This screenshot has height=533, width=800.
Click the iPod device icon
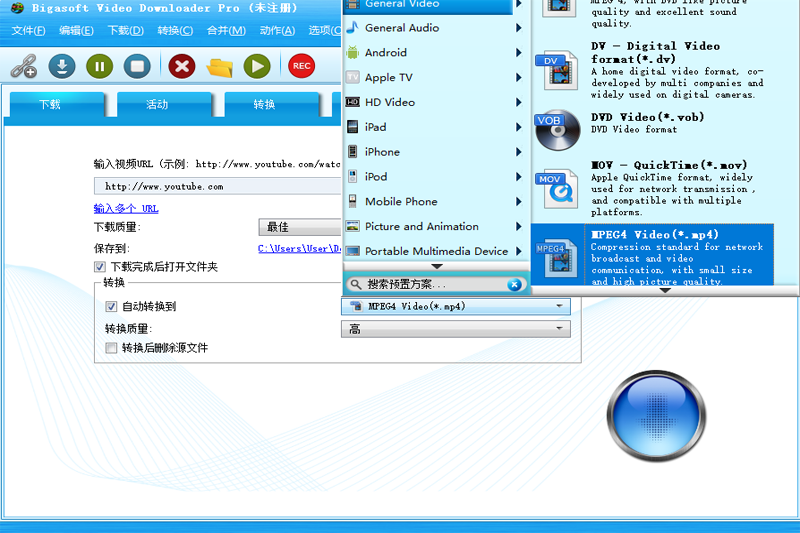[353, 176]
